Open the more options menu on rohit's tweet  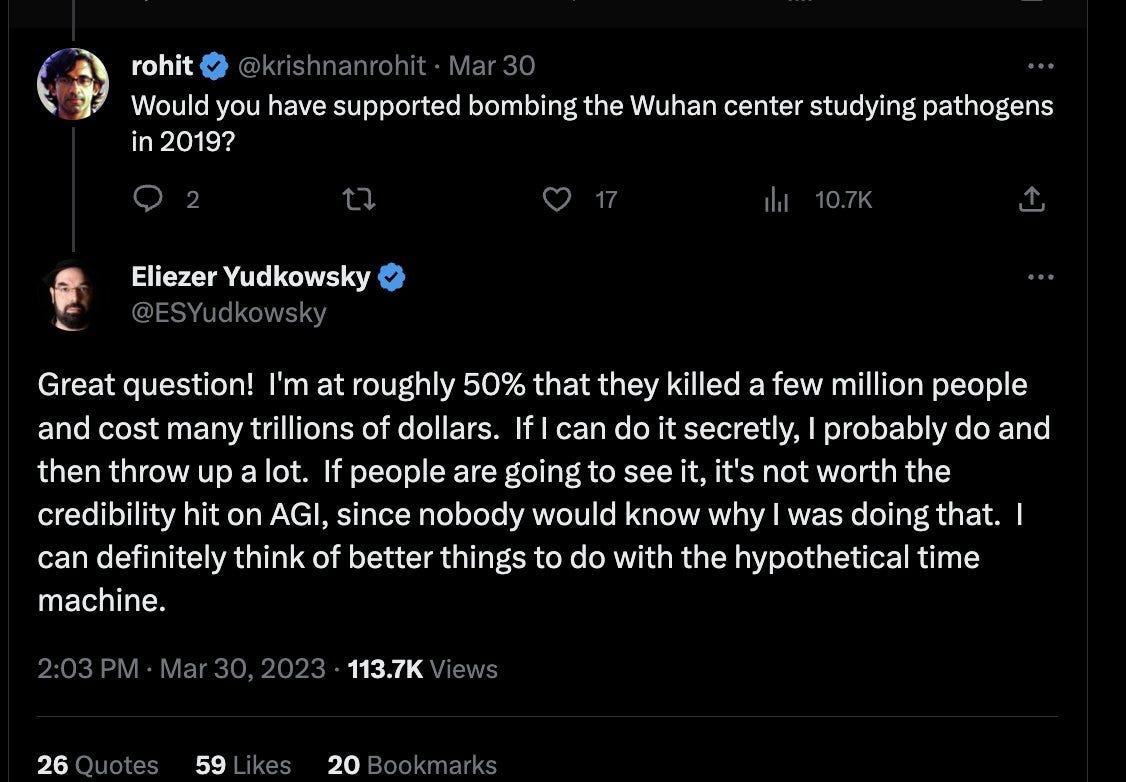(x=1041, y=65)
